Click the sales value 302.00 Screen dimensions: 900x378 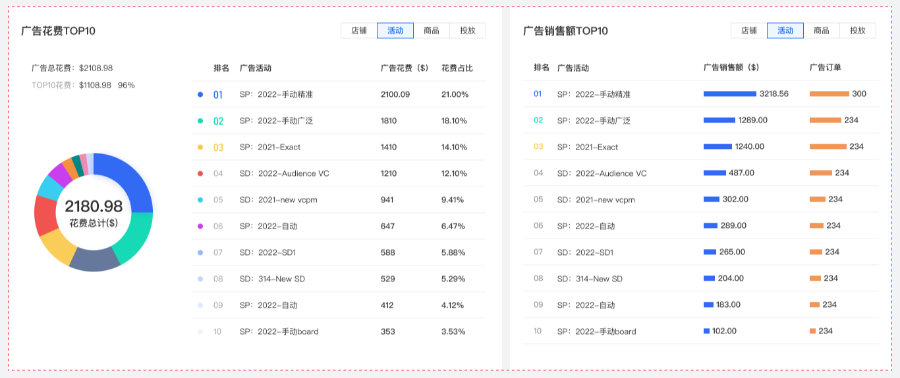(x=735, y=199)
